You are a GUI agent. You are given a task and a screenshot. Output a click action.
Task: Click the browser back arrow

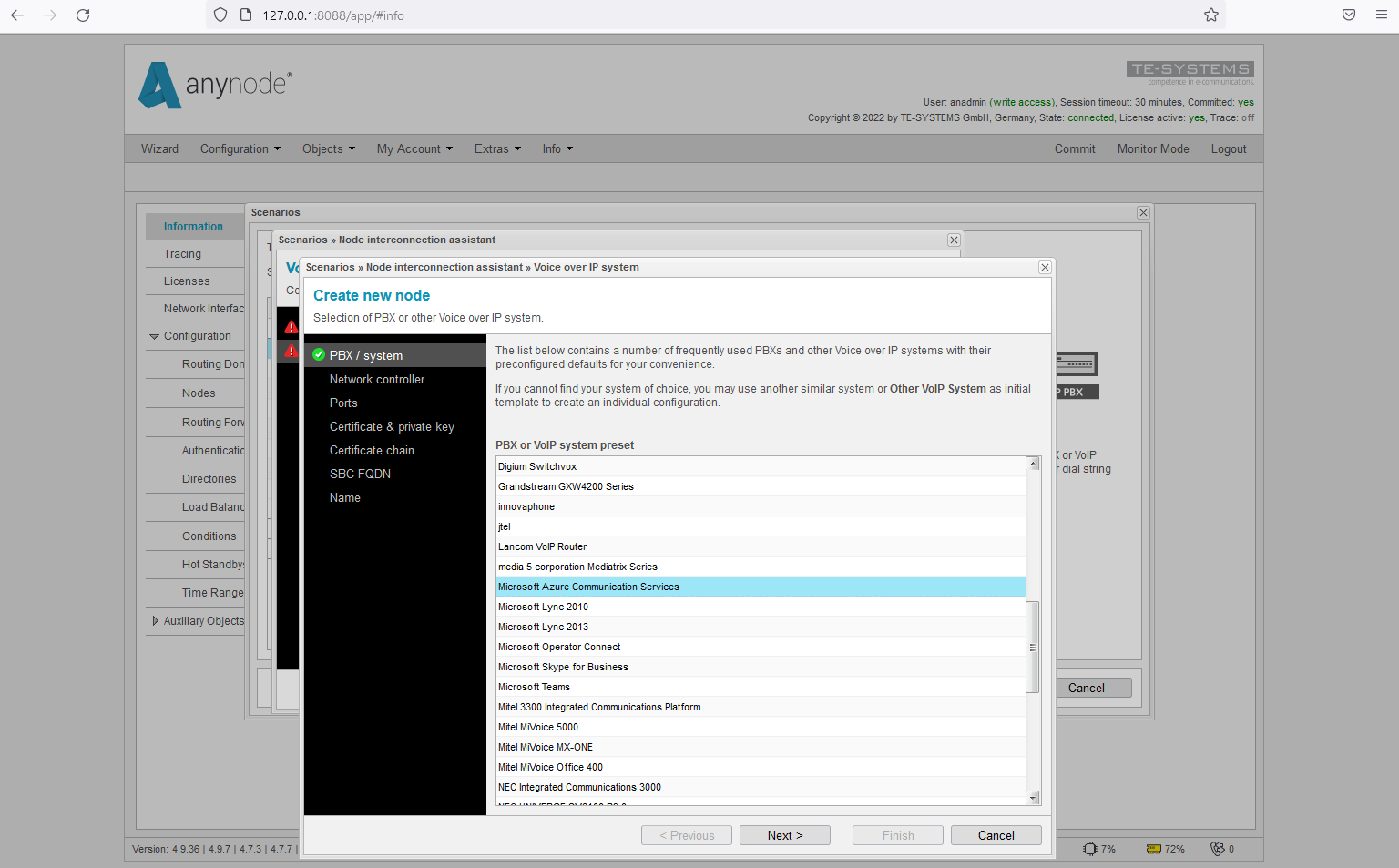[x=17, y=15]
